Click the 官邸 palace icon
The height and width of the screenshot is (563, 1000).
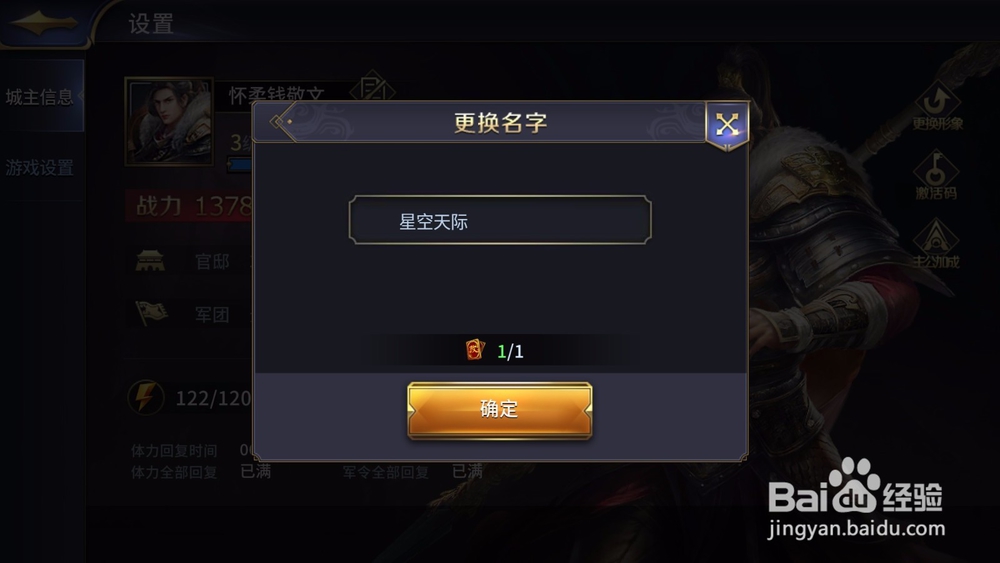[151, 261]
